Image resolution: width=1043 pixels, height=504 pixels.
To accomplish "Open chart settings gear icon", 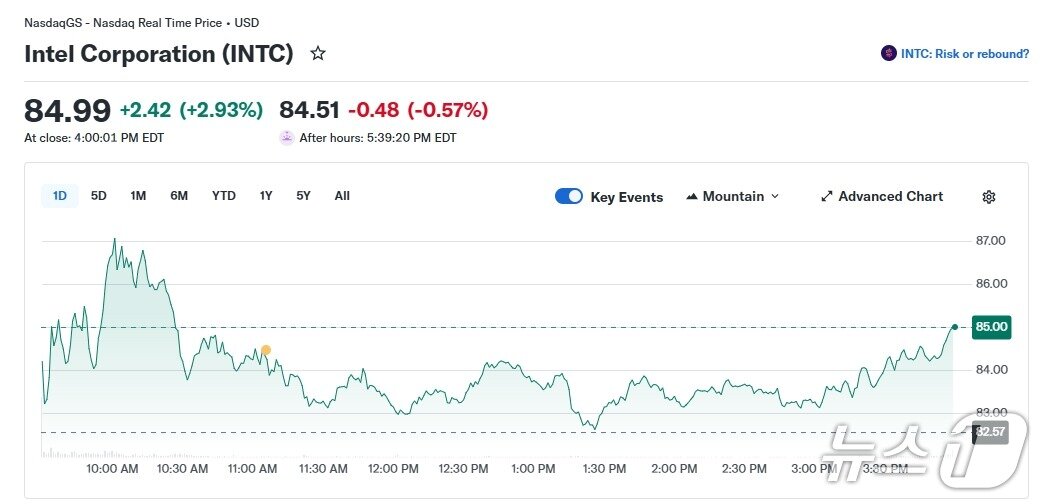I will coord(988,197).
